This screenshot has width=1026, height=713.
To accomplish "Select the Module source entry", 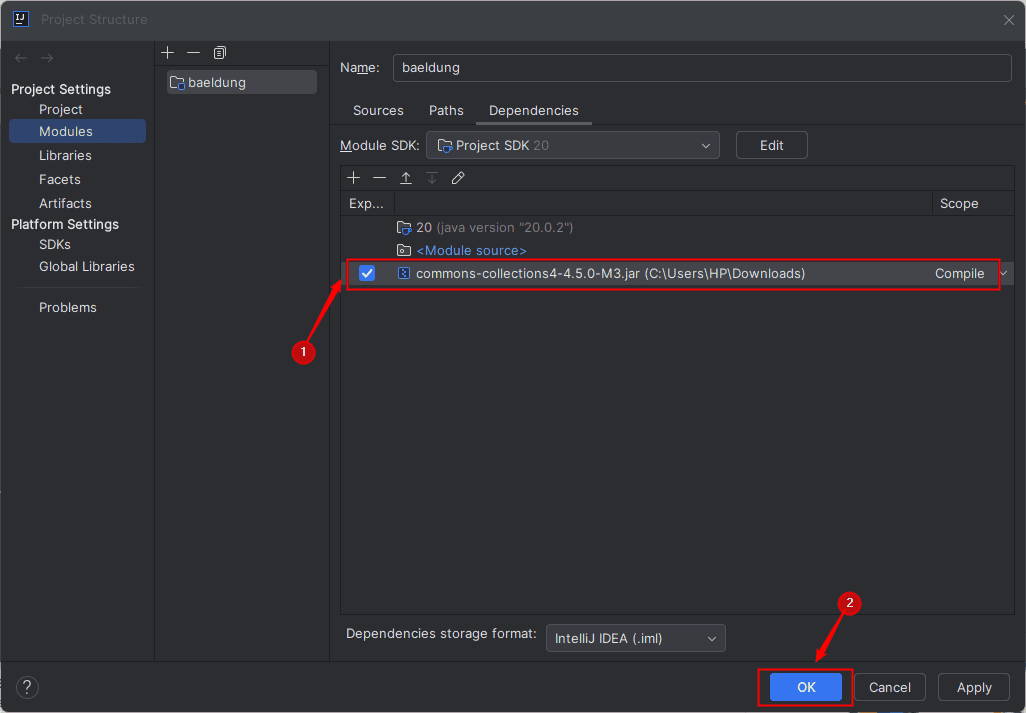I will [x=677, y=251].
